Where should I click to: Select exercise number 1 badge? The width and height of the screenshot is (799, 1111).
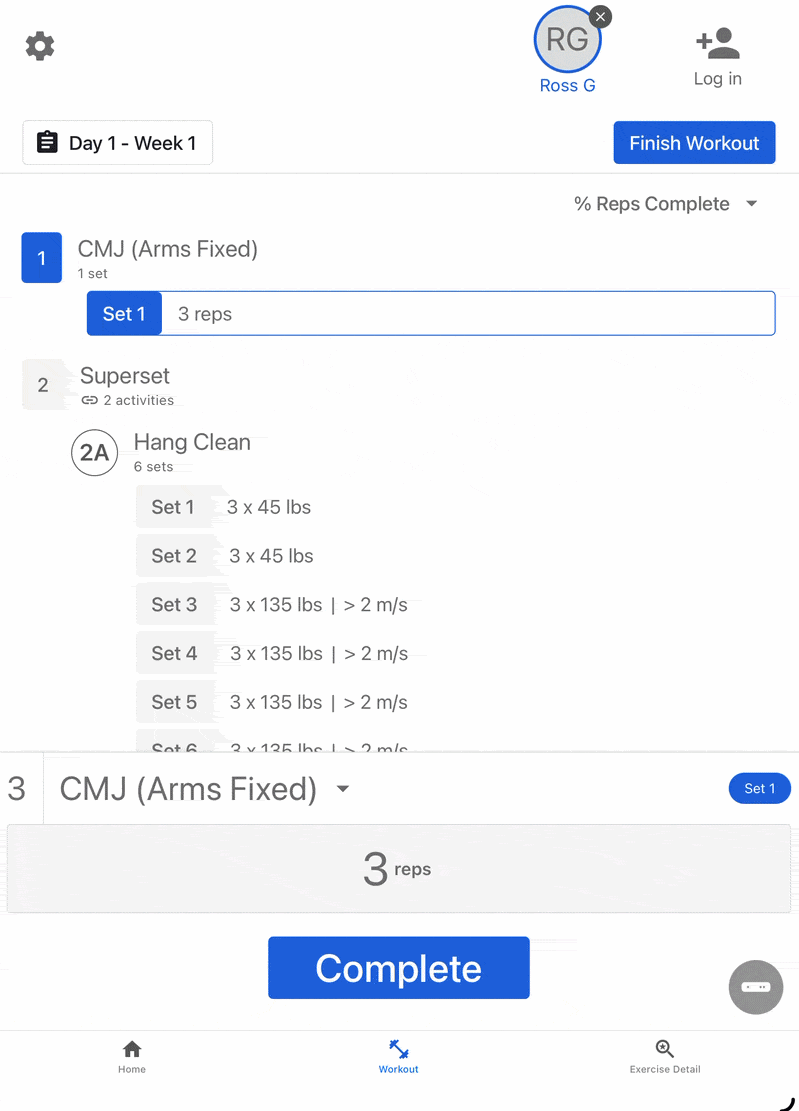point(42,258)
